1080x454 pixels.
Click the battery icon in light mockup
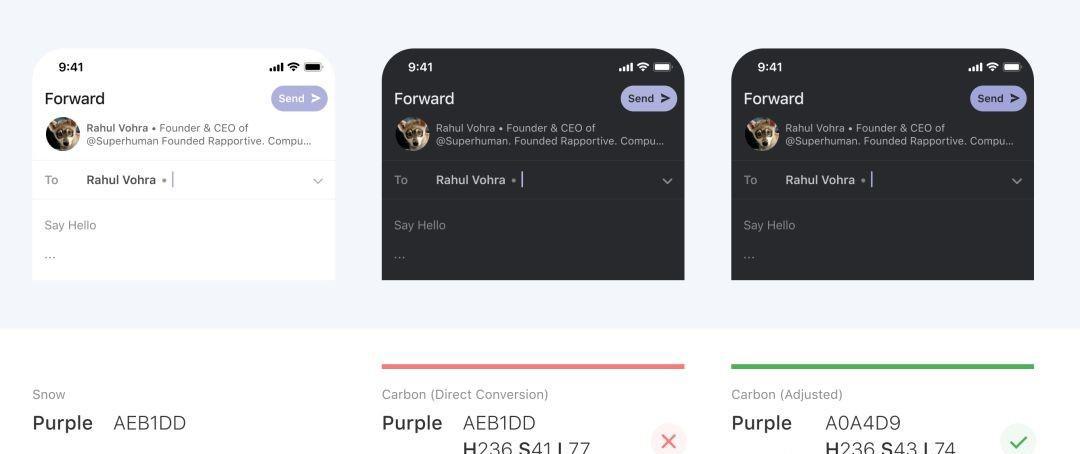coord(313,67)
